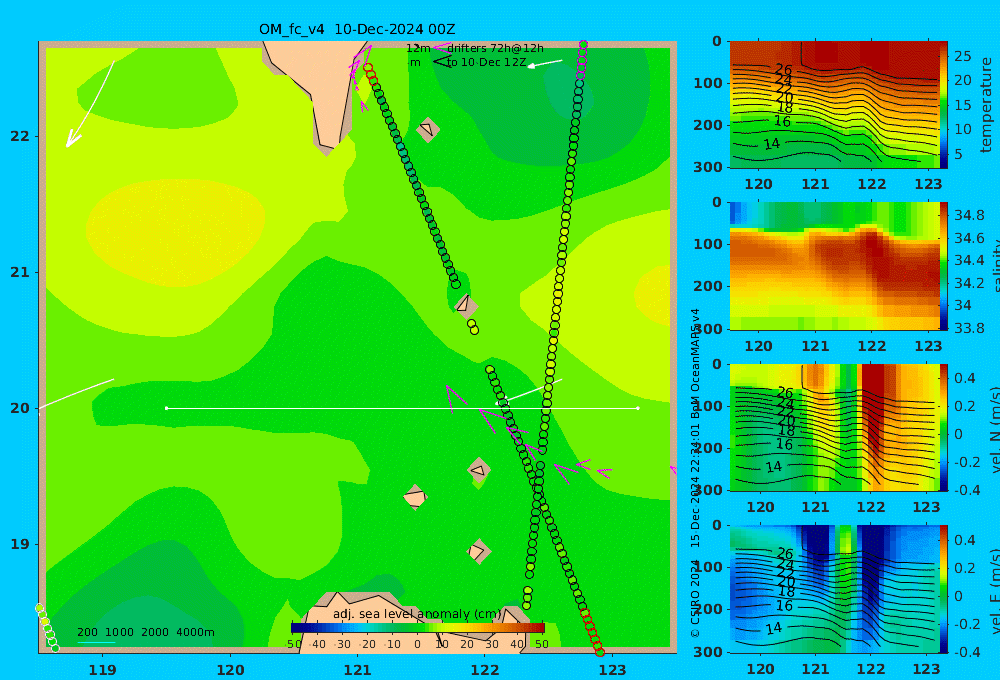
Task: Click latitude label 21 on main map
Action: click(x=20, y=272)
